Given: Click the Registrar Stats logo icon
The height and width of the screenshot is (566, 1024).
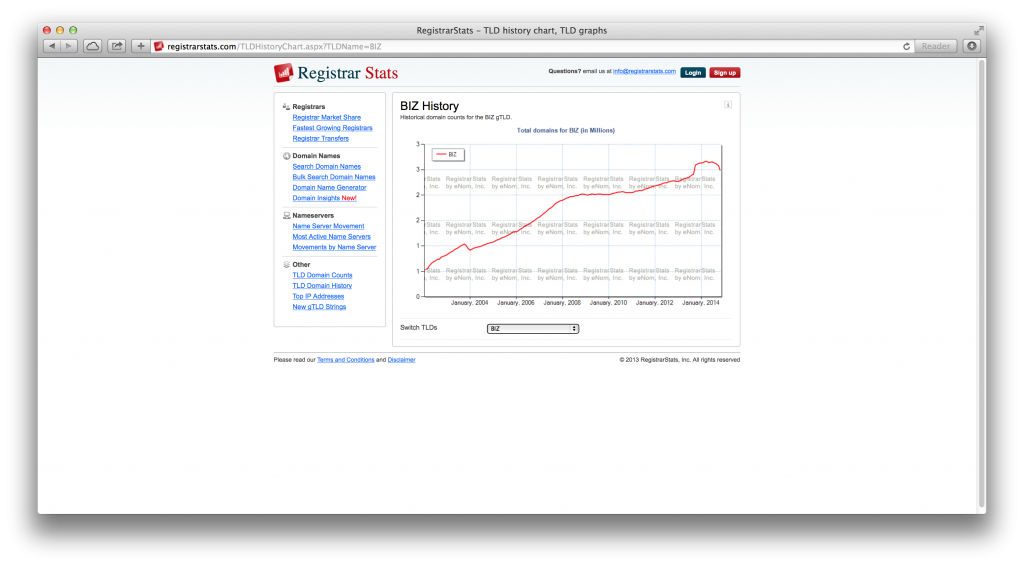Looking at the screenshot, I should point(283,73).
